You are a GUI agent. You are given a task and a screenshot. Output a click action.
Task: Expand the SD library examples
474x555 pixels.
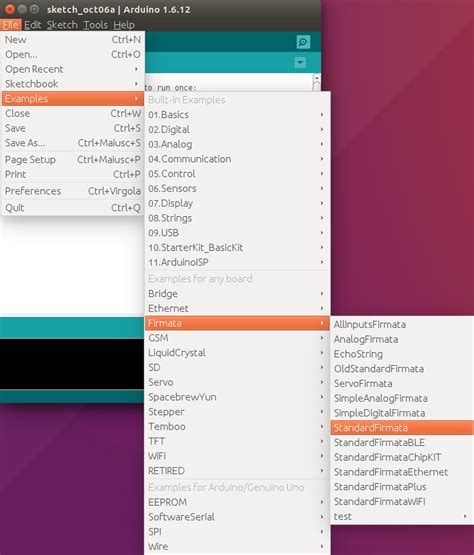[x=237, y=367]
